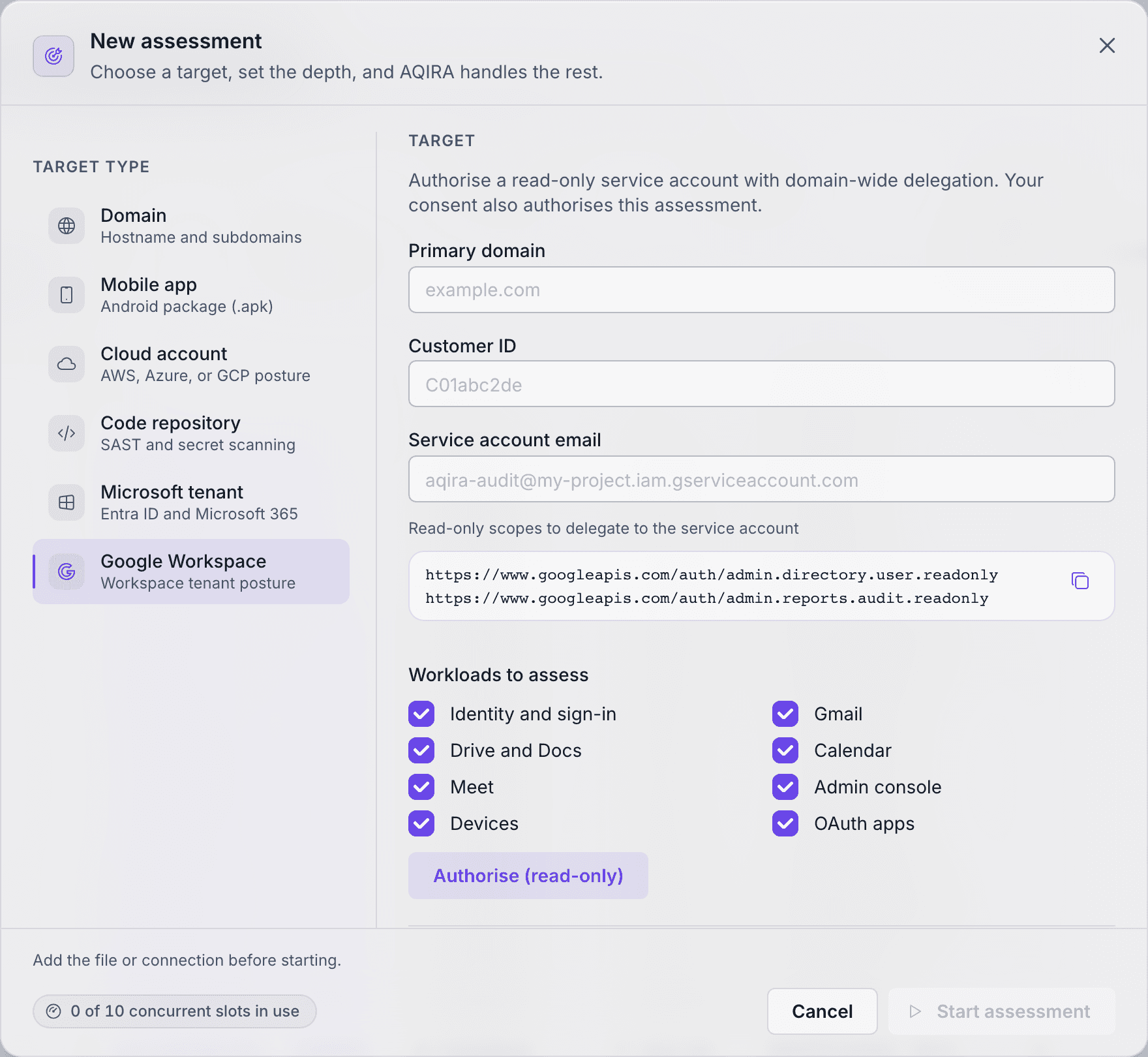Select the Mobile app target type
The width and height of the screenshot is (1148, 1057).
pyautogui.click(x=191, y=295)
